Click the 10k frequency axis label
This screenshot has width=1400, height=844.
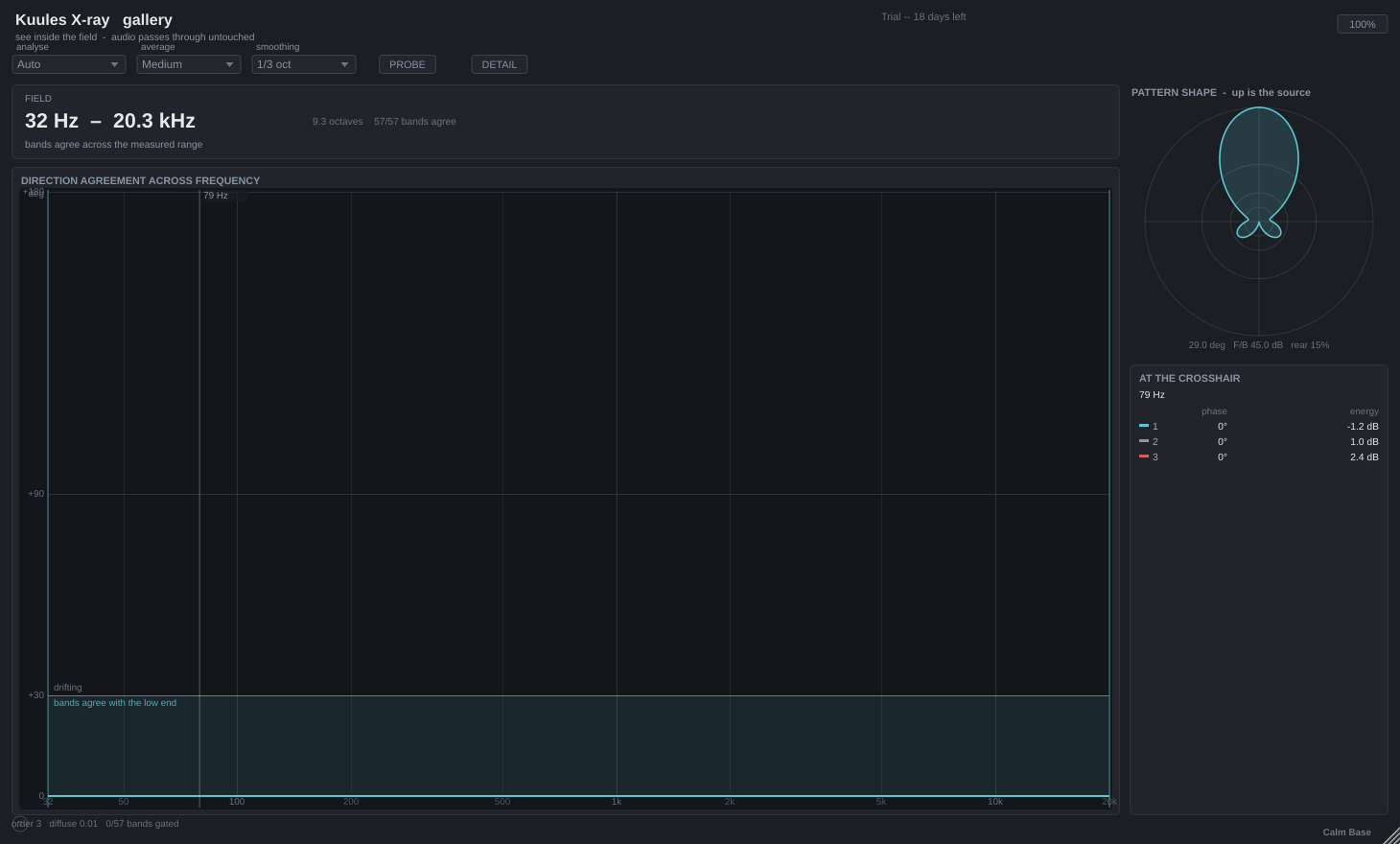coord(995,802)
